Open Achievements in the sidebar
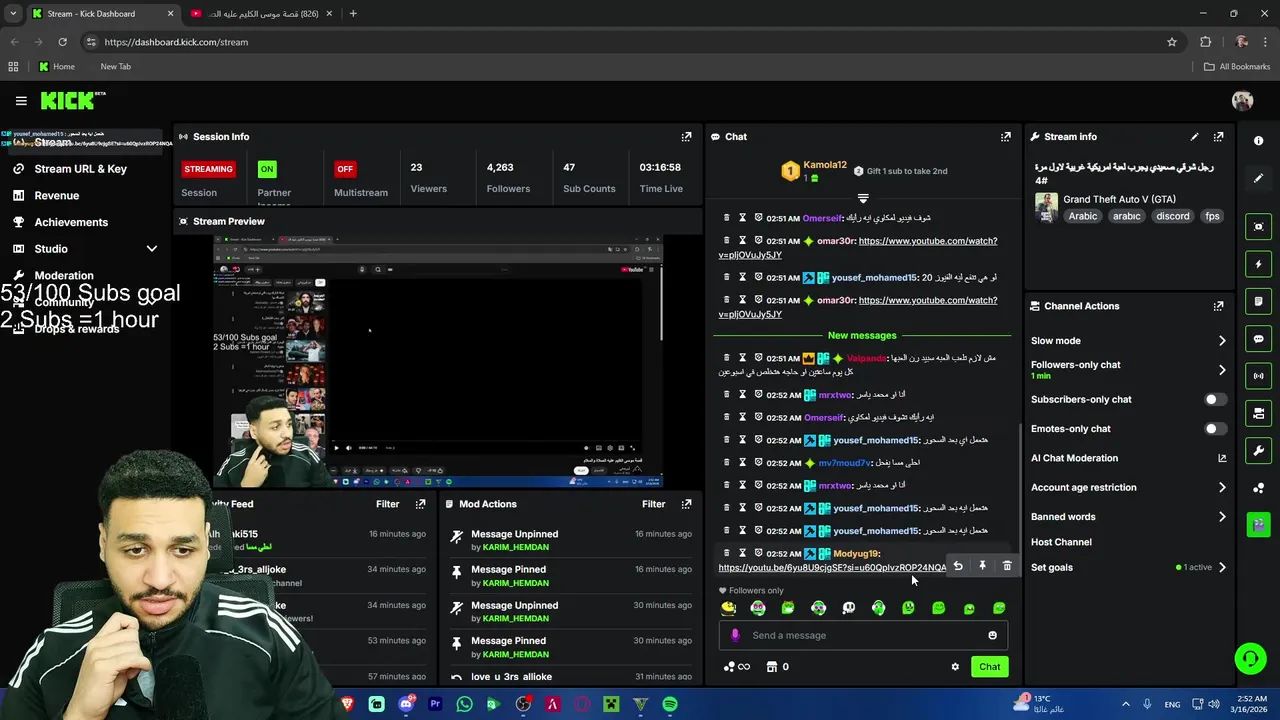Viewport: 1280px width, 720px height. click(70, 222)
